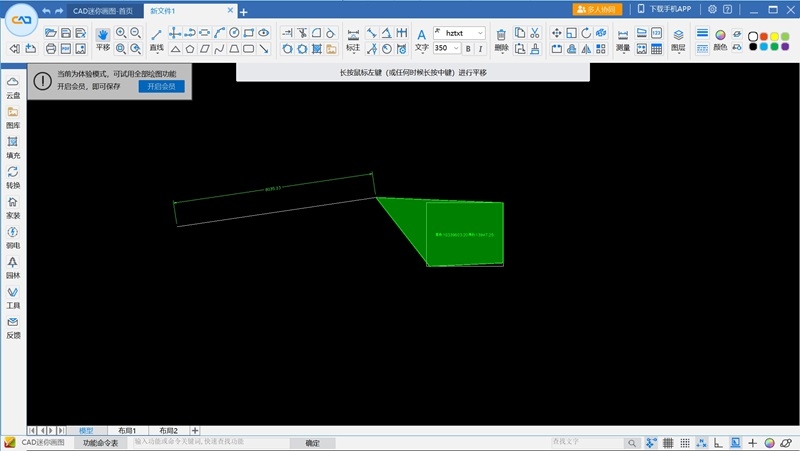800x451 pixels.
Task: Click the insert table icon
Action: tap(657, 48)
